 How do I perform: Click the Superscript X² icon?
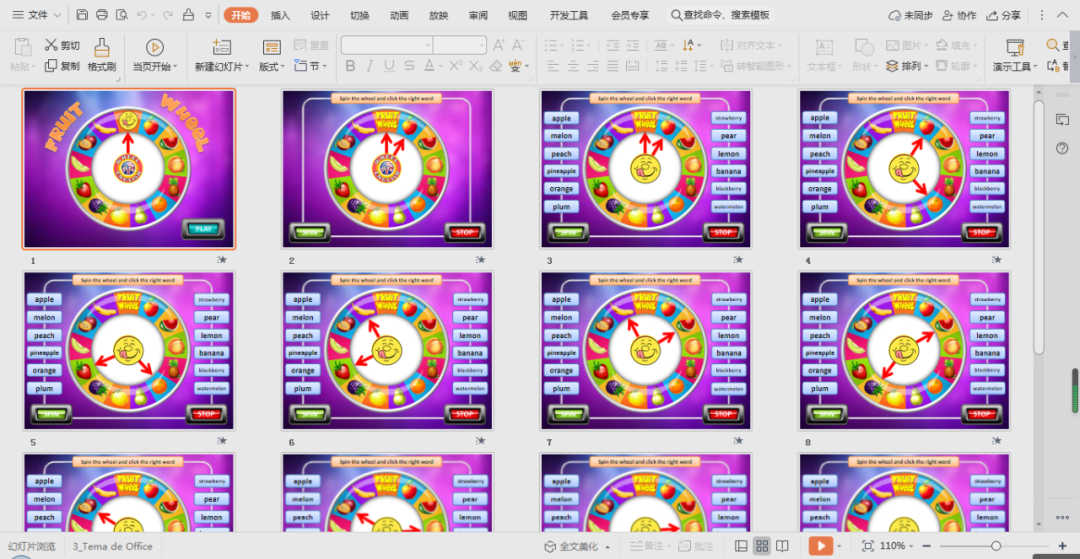click(455, 66)
